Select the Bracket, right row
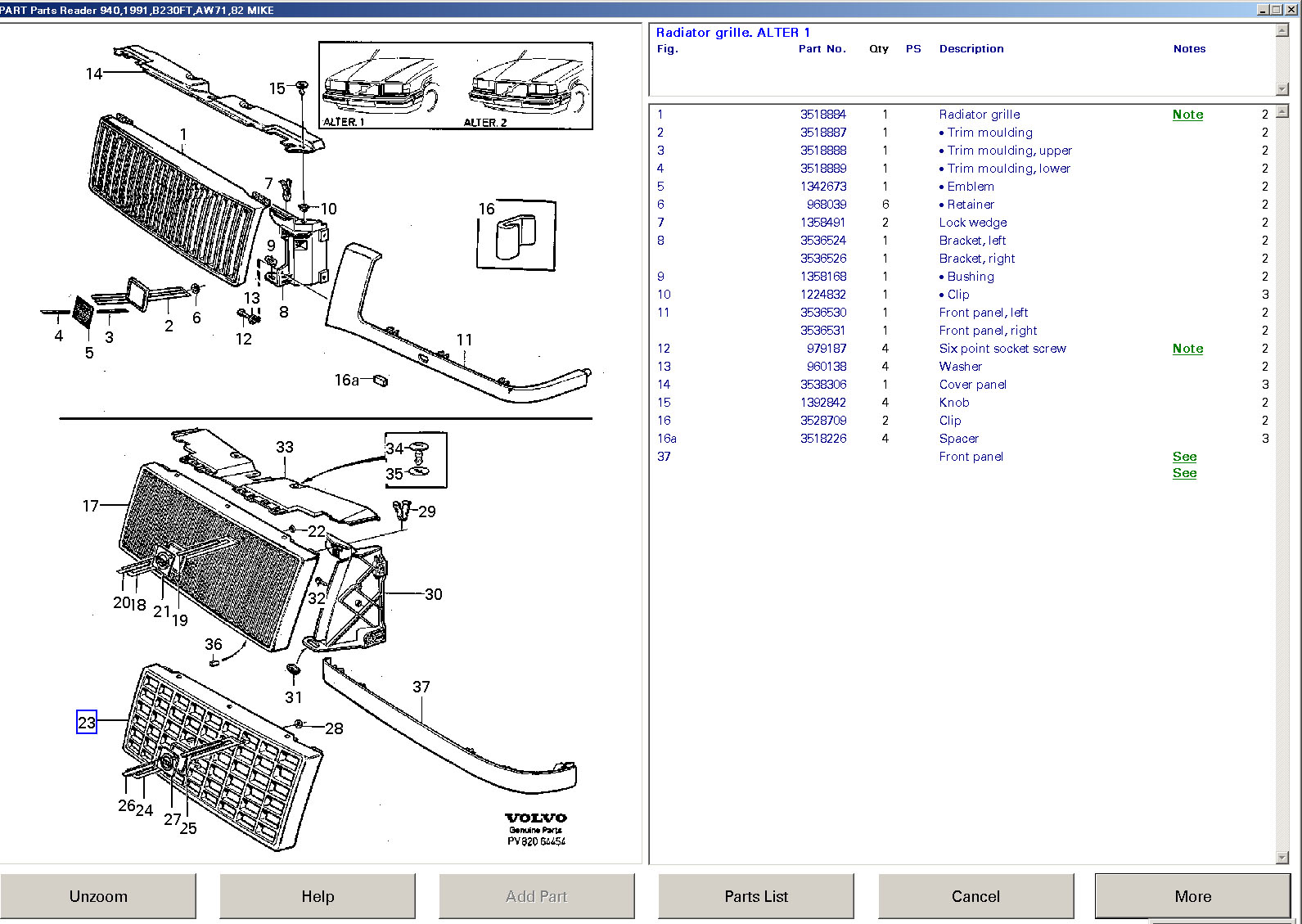Image resolution: width=1302 pixels, height=924 pixels. pos(962,259)
